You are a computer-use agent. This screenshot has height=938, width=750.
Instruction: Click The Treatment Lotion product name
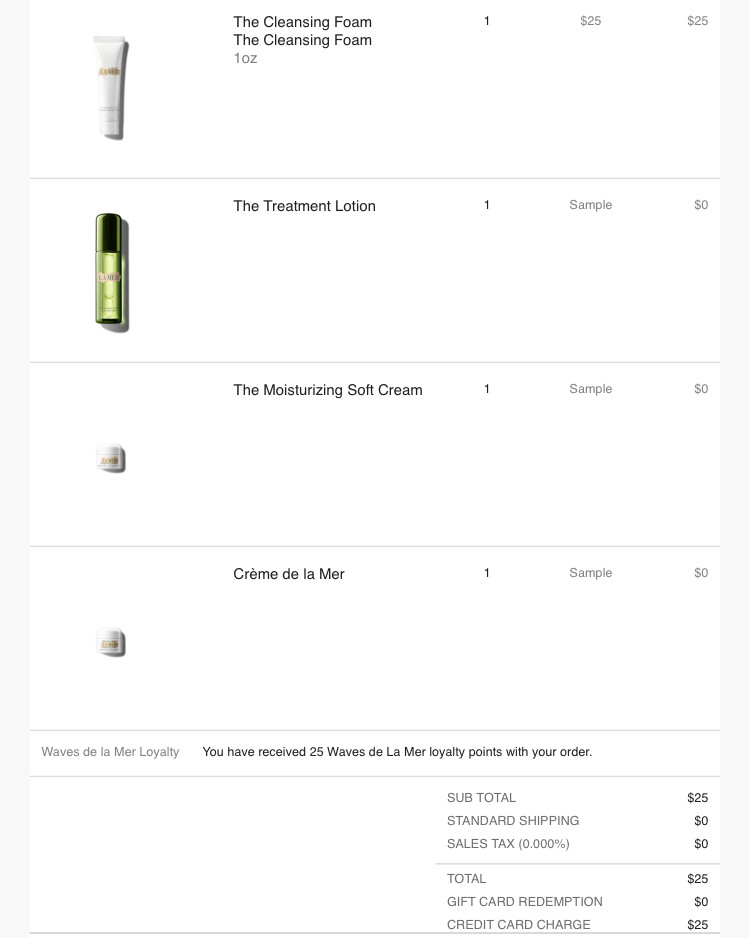[304, 206]
